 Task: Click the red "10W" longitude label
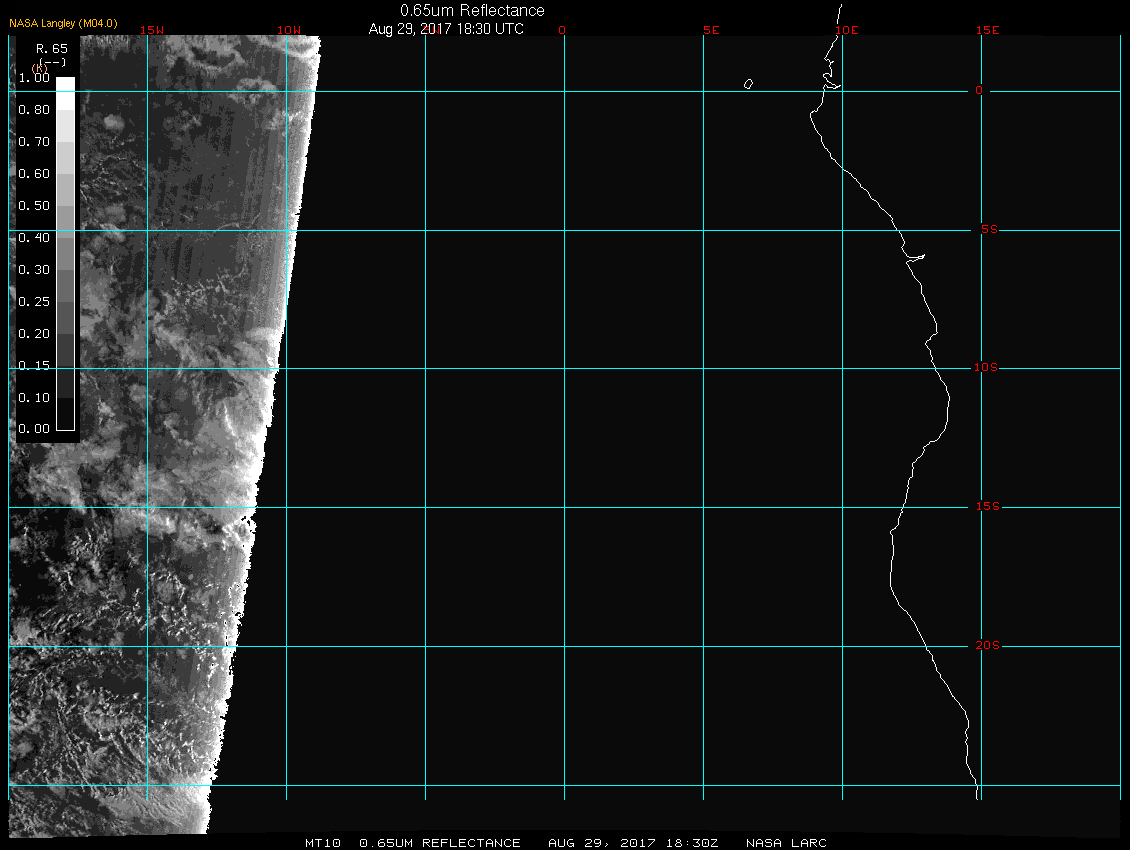[289, 30]
